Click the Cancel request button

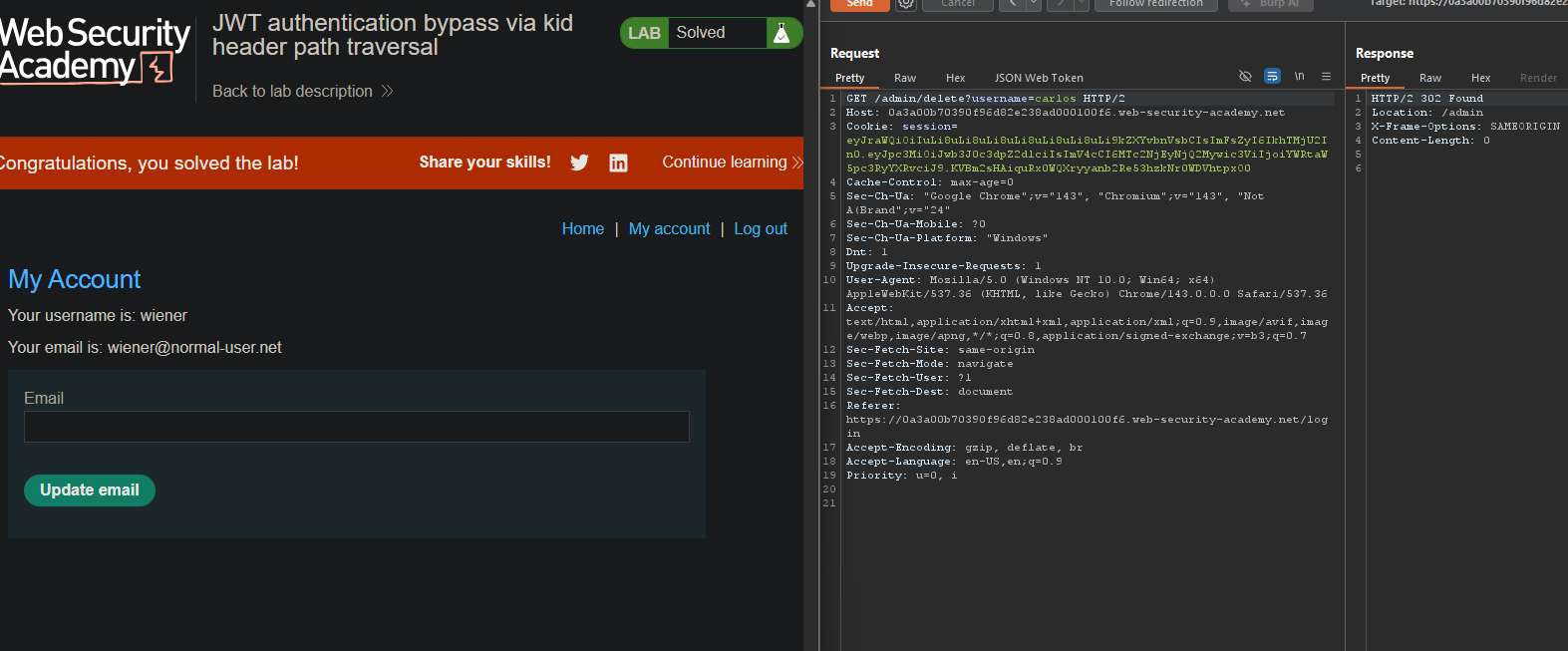(x=958, y=4)
